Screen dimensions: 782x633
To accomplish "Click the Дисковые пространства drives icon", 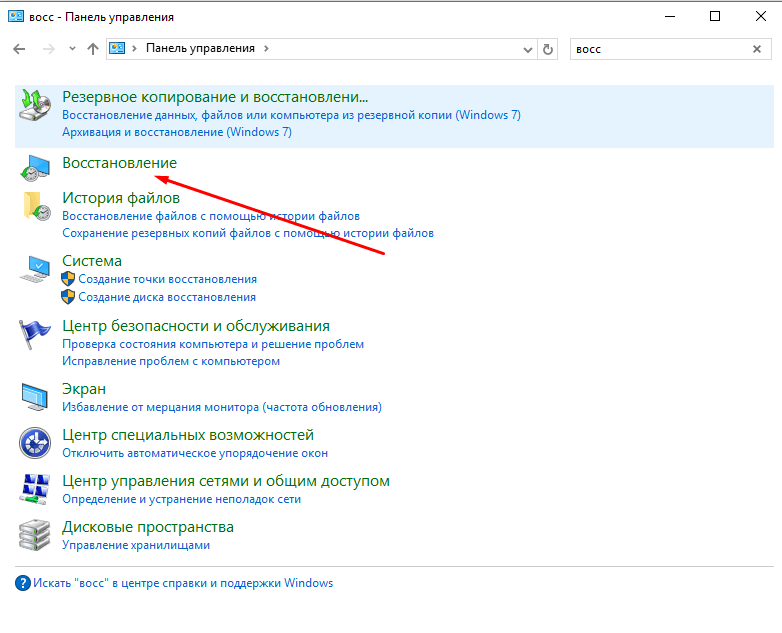I will pyautogui.click(x=35, y=535).
